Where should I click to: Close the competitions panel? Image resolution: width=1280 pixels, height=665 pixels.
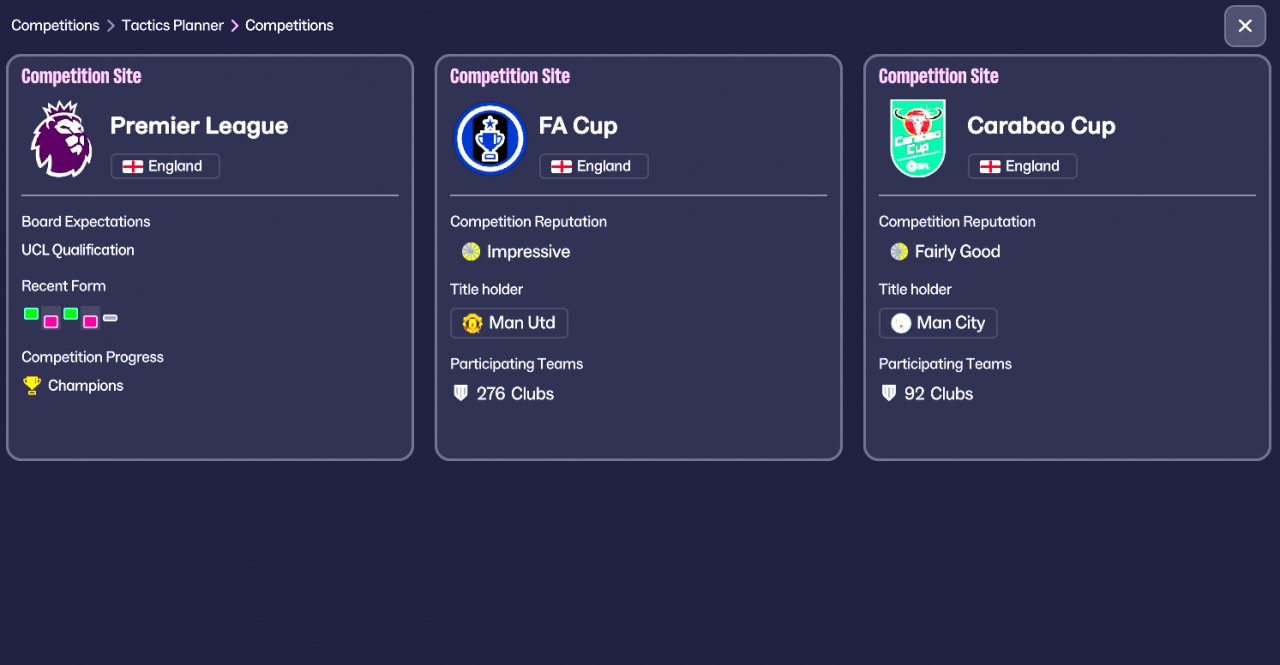click(1245, 26)
